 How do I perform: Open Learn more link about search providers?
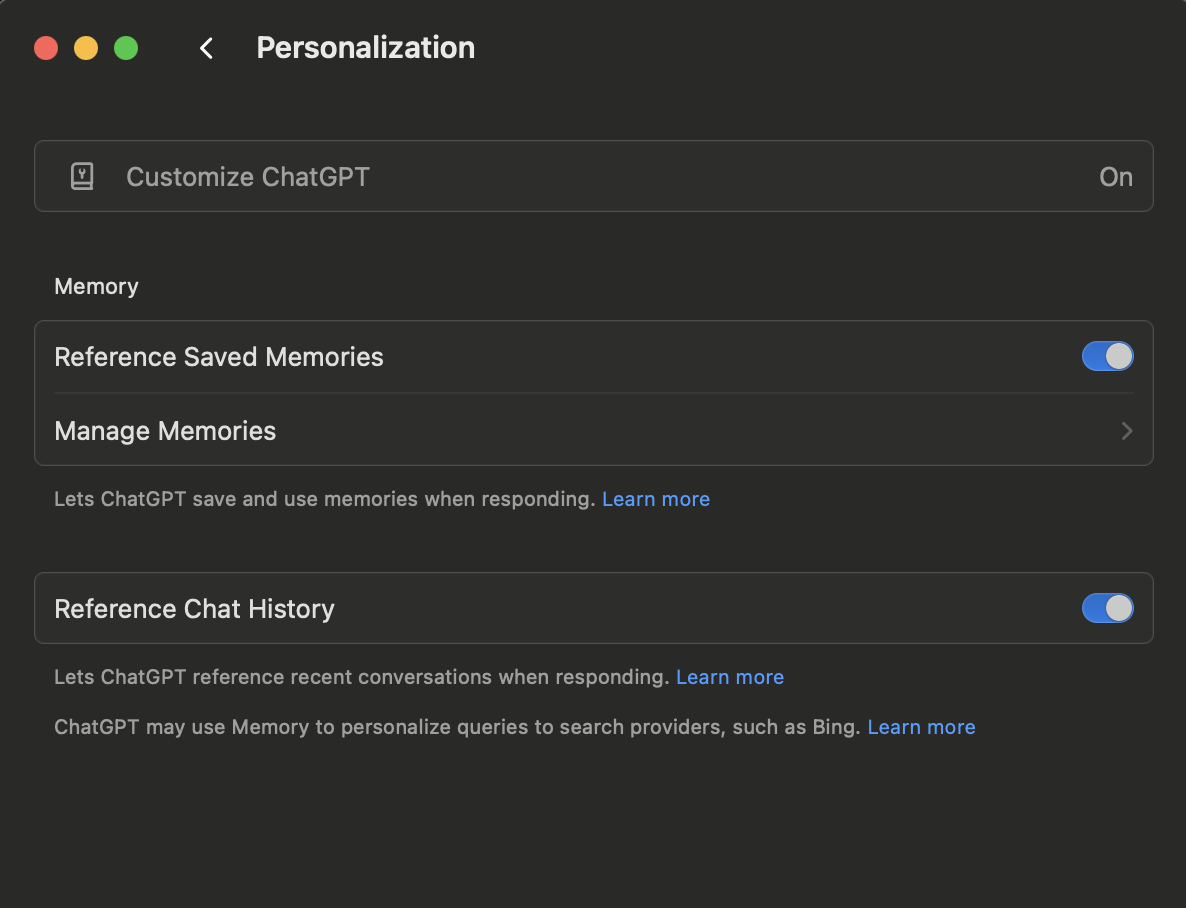click(921, 727)
